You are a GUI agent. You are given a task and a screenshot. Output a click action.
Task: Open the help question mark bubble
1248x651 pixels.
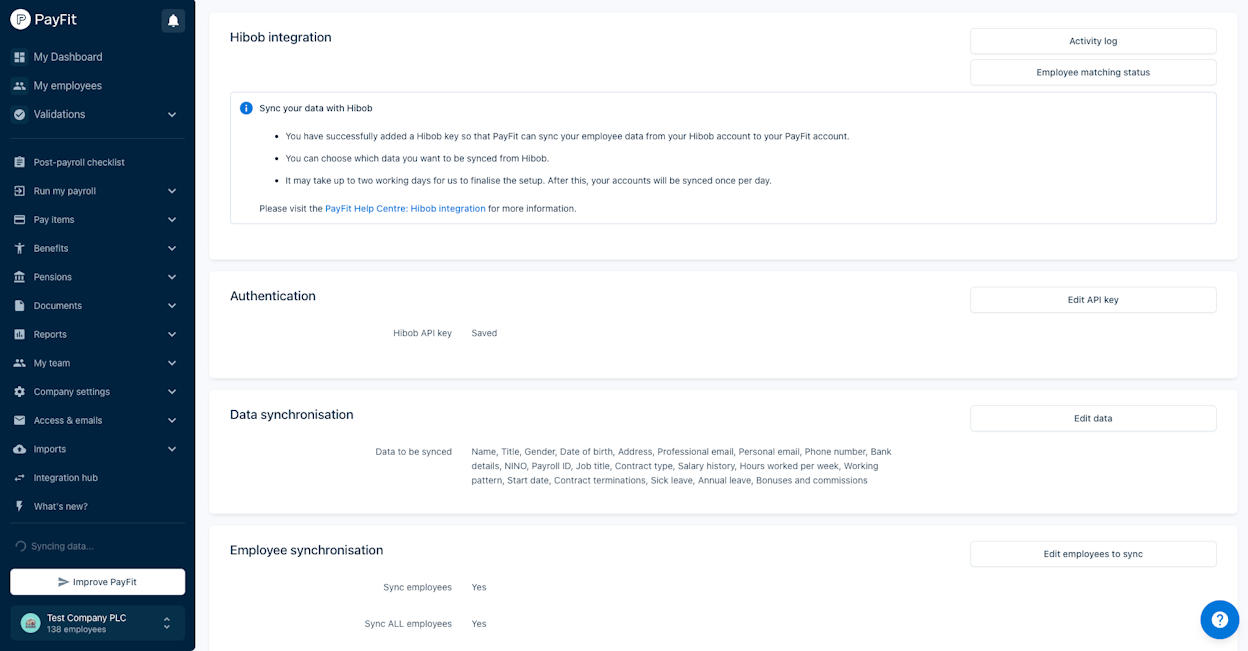(x=1219, y=620)
